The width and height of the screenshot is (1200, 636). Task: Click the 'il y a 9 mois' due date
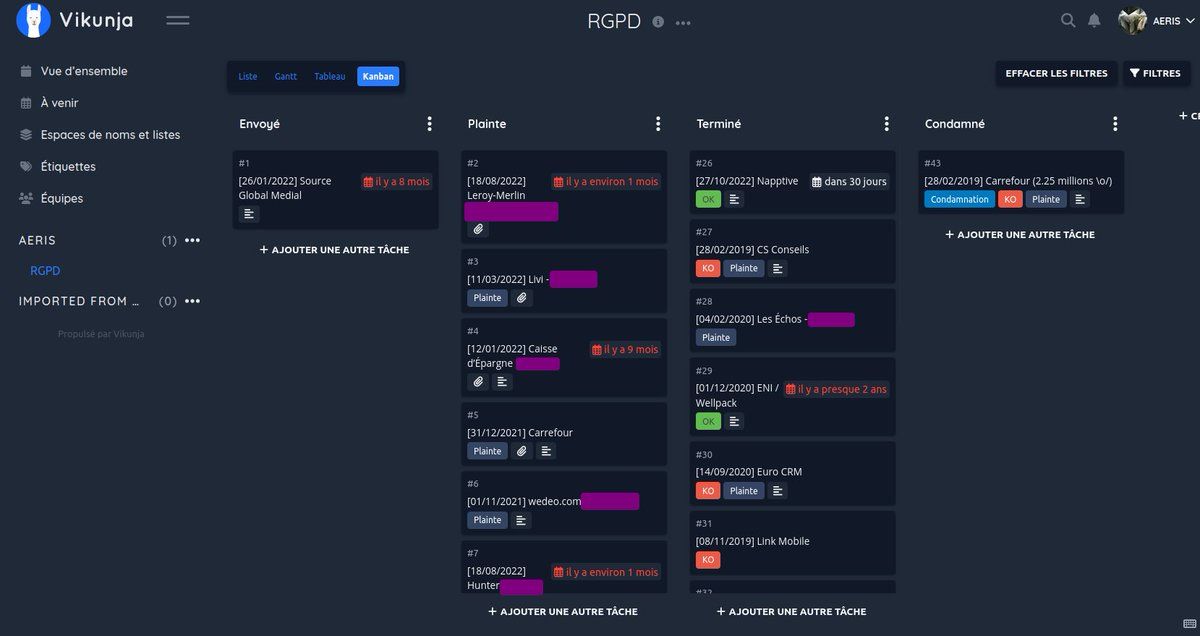(x=625, y=350)
